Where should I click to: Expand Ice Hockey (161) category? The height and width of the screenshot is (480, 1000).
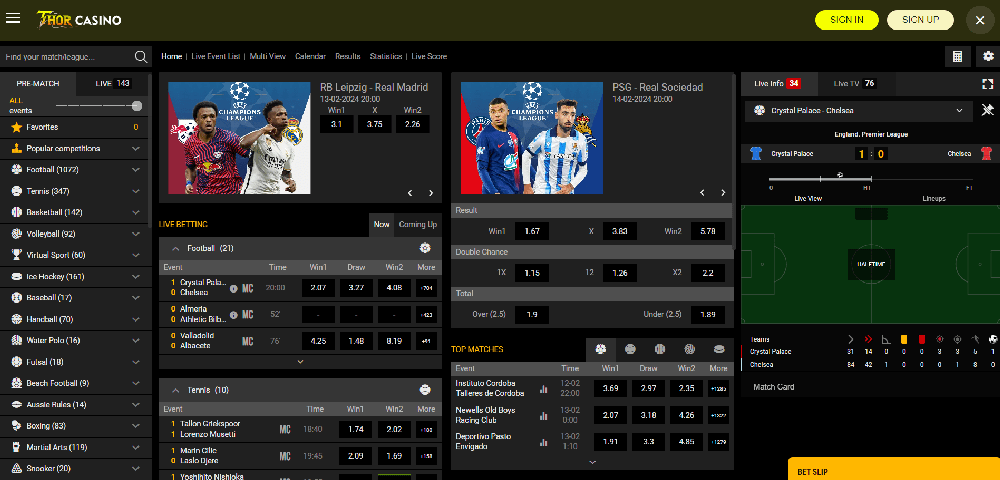75,277
